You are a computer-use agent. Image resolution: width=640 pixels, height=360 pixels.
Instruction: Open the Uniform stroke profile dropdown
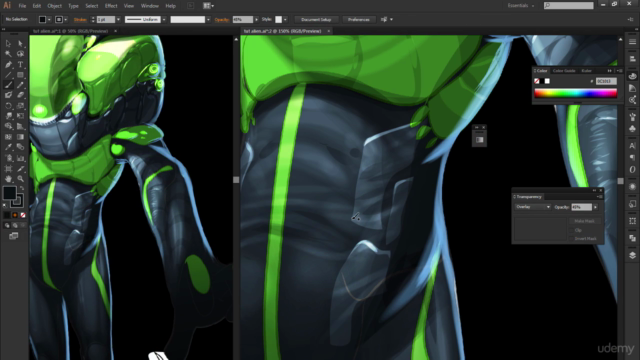[x=164, y=20]
